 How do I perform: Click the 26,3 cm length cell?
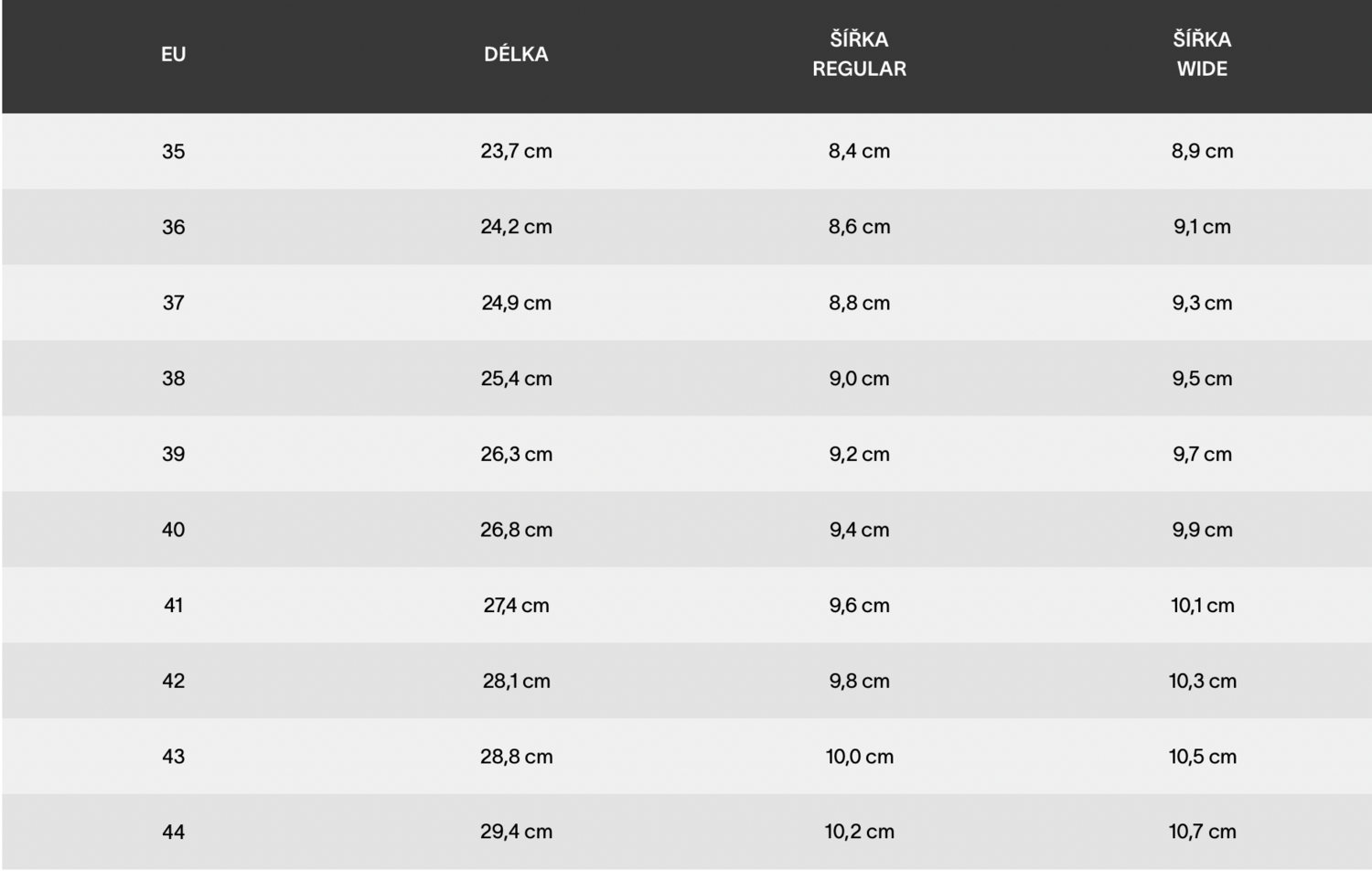[x=516, y=454]
